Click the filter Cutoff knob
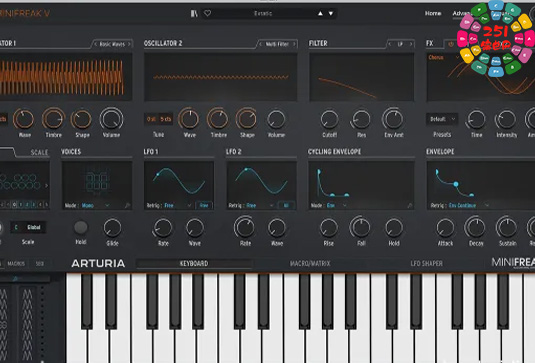Screen dimensions: 535x363 pos(330,119)
